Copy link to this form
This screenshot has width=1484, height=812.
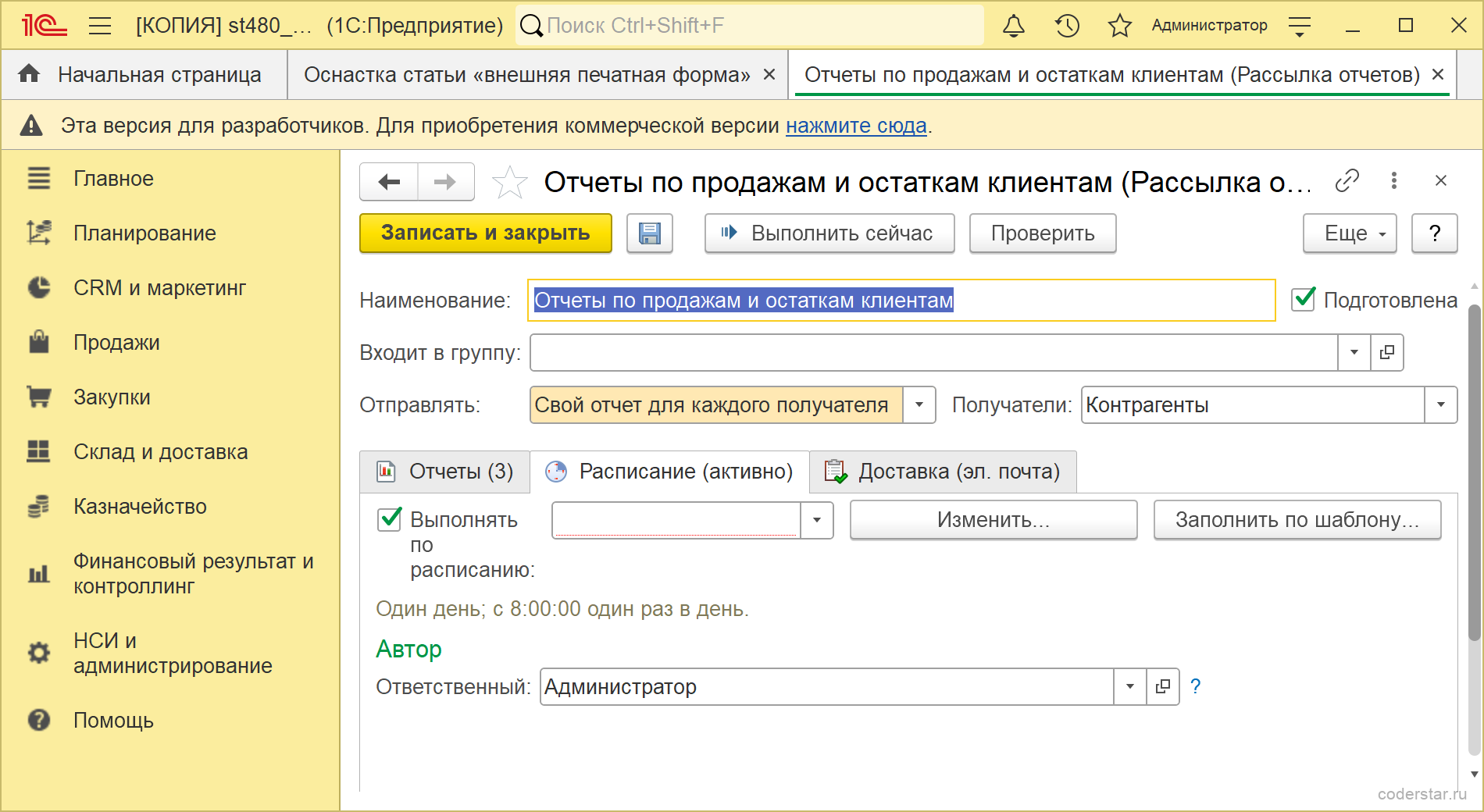coord(1347,180)
